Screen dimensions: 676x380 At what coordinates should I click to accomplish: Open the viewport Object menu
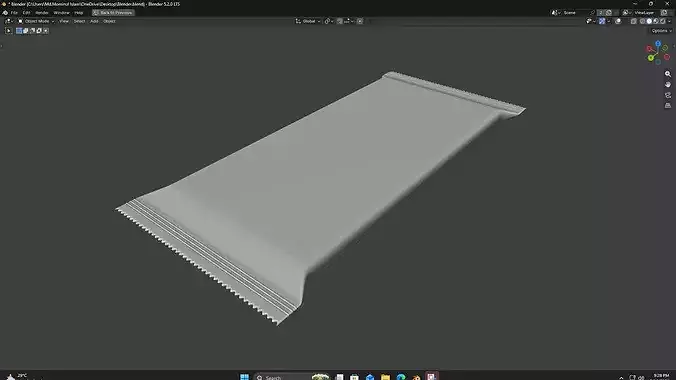click(x=109, y=21)
